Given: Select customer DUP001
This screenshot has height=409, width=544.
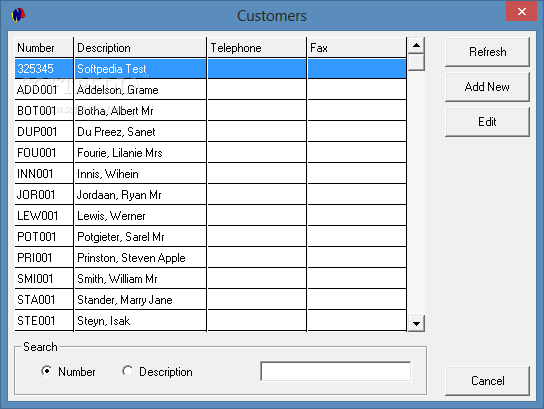Looking at the screenshot, I should coord(44,132).
